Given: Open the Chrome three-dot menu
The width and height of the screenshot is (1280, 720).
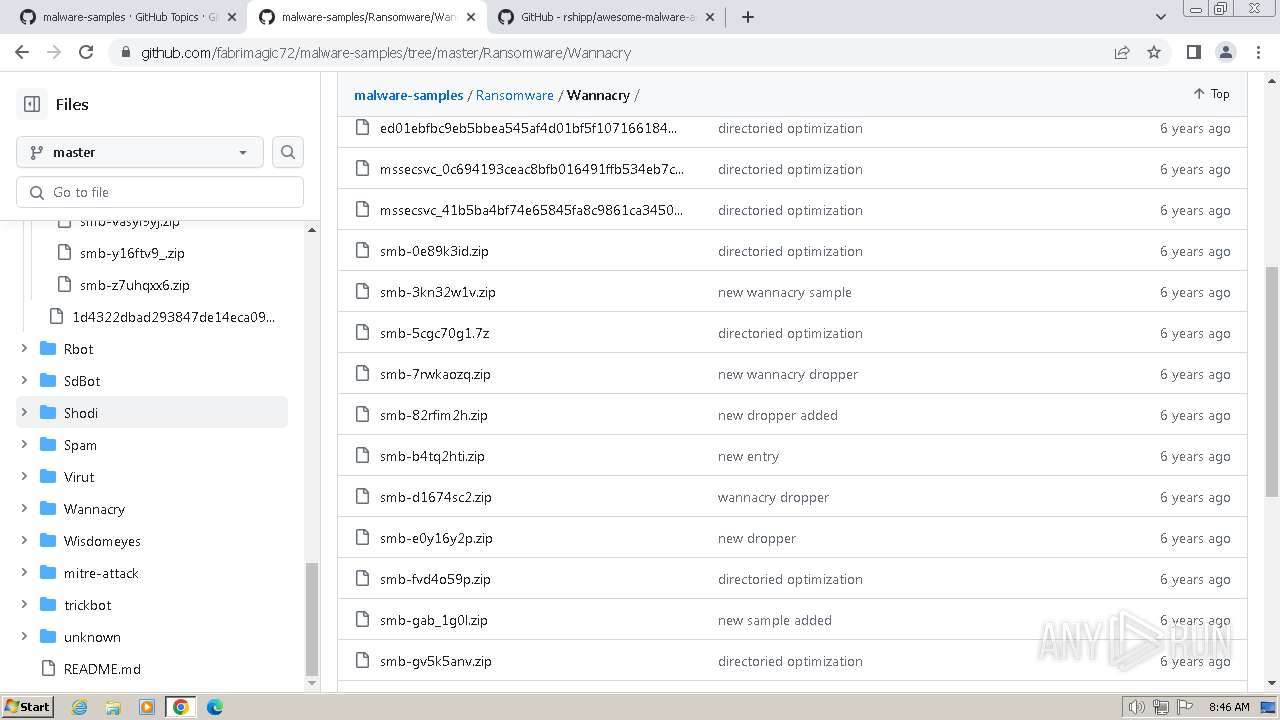Looking at the screenshot, I should [1257, 53].
